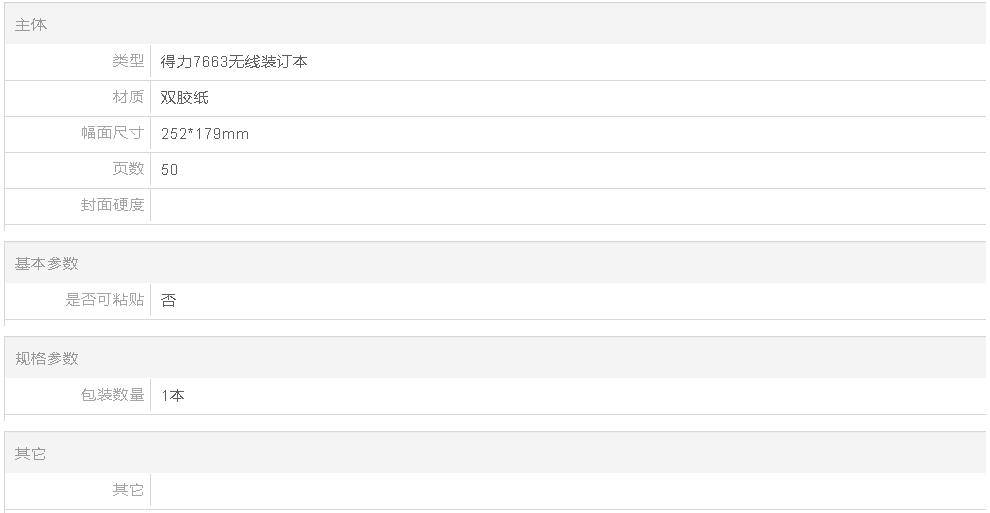Select the 是否可粘贴 label
This screenshot has height=513, width=990.
(105, 300)
